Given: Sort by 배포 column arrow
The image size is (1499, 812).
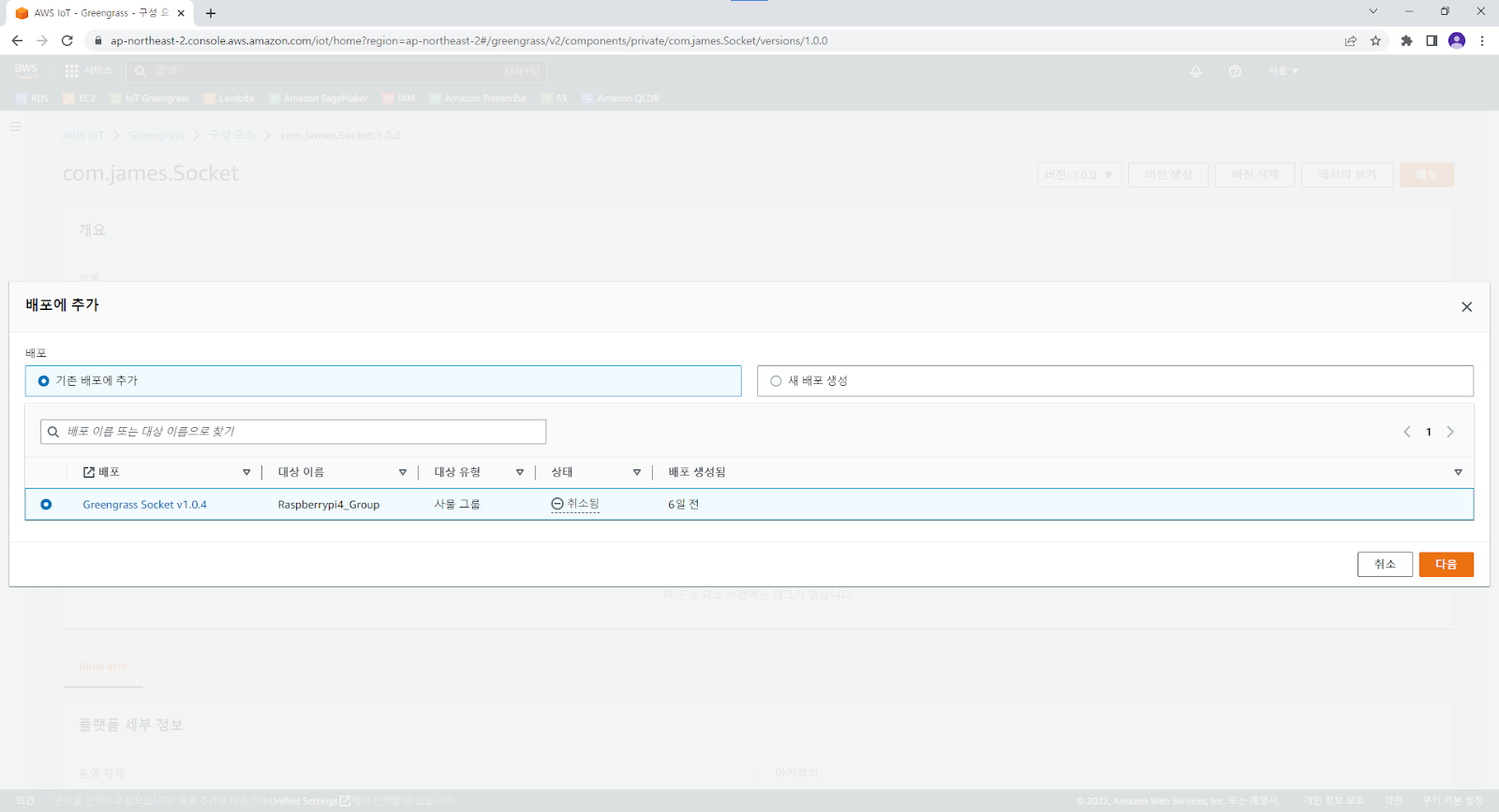Looking at the screenshot, I should 246,472.
